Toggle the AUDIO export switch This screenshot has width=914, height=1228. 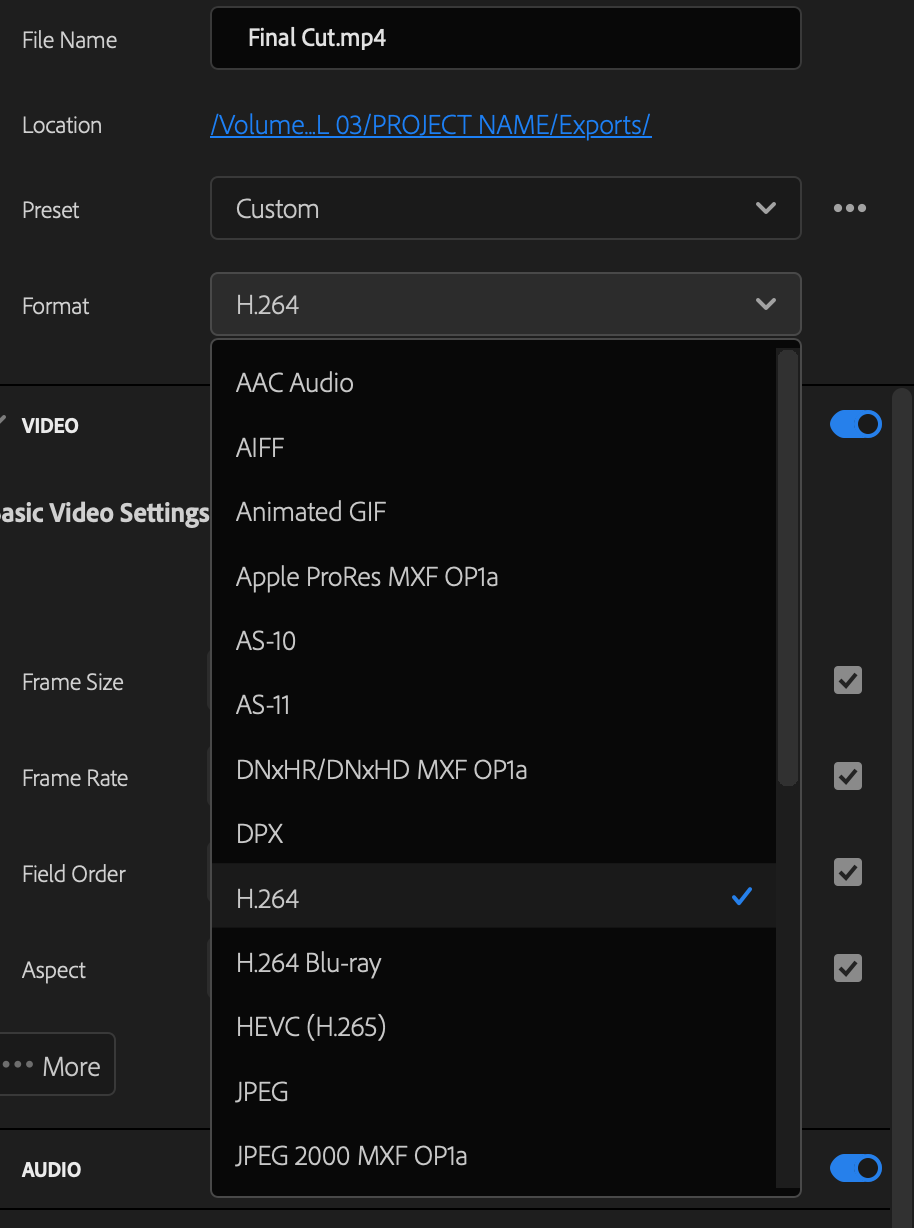coord(856,1168)
